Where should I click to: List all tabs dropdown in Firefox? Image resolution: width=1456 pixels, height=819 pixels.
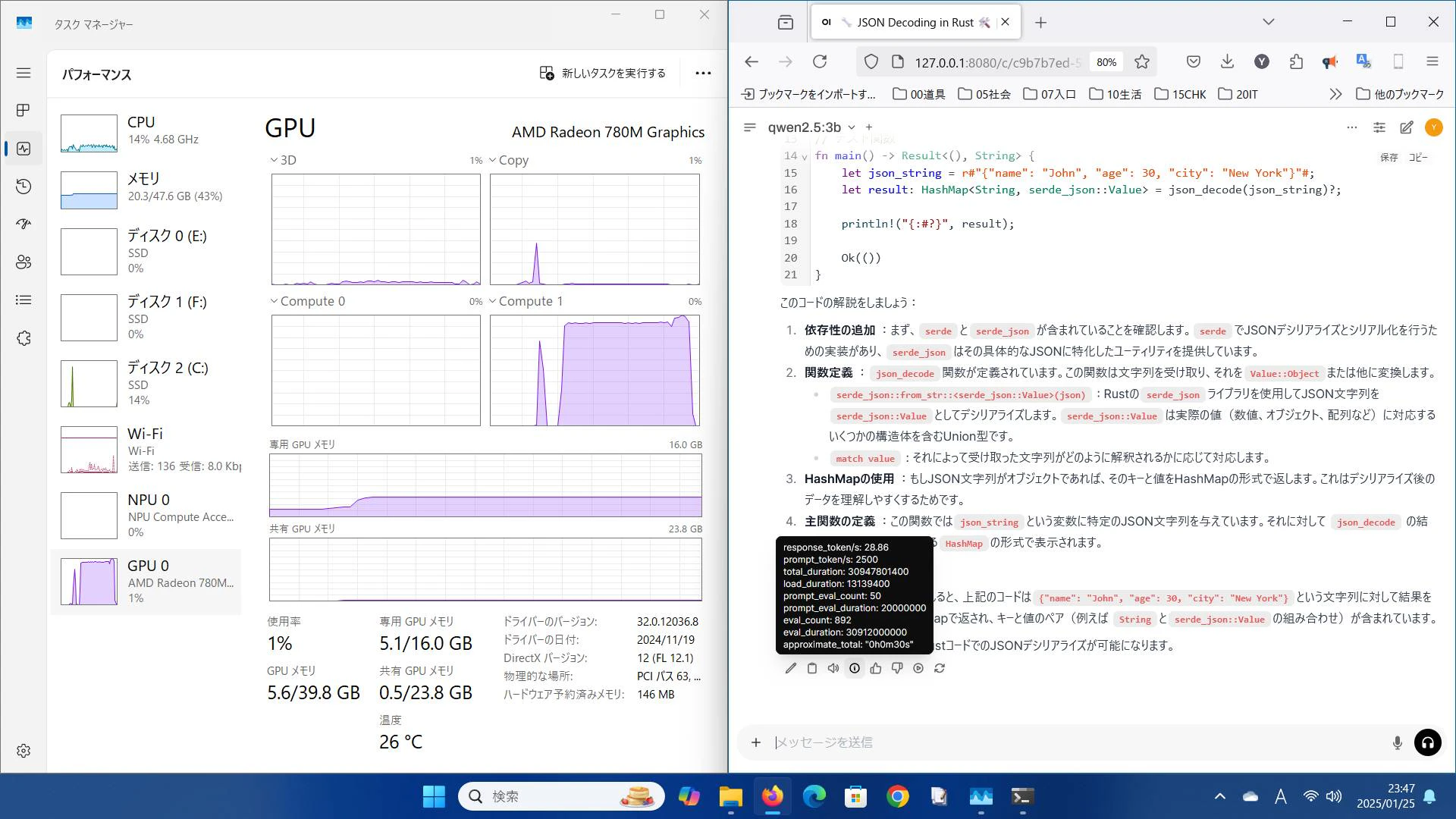(1269, 22)
